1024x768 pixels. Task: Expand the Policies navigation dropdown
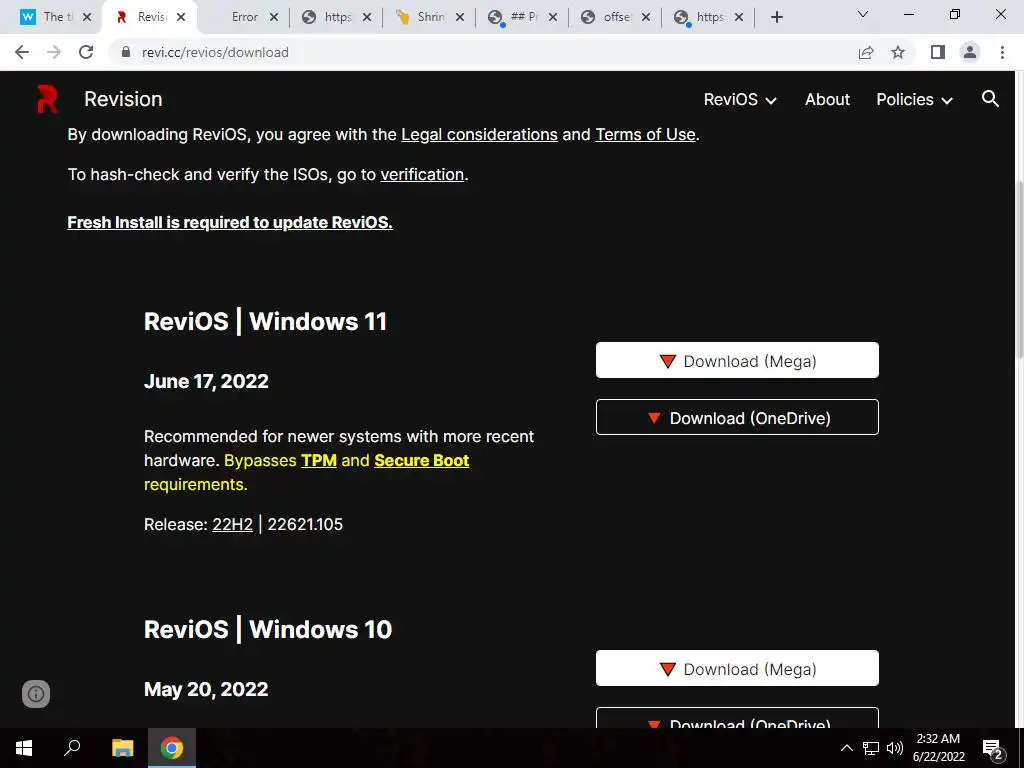pos(914,99)
